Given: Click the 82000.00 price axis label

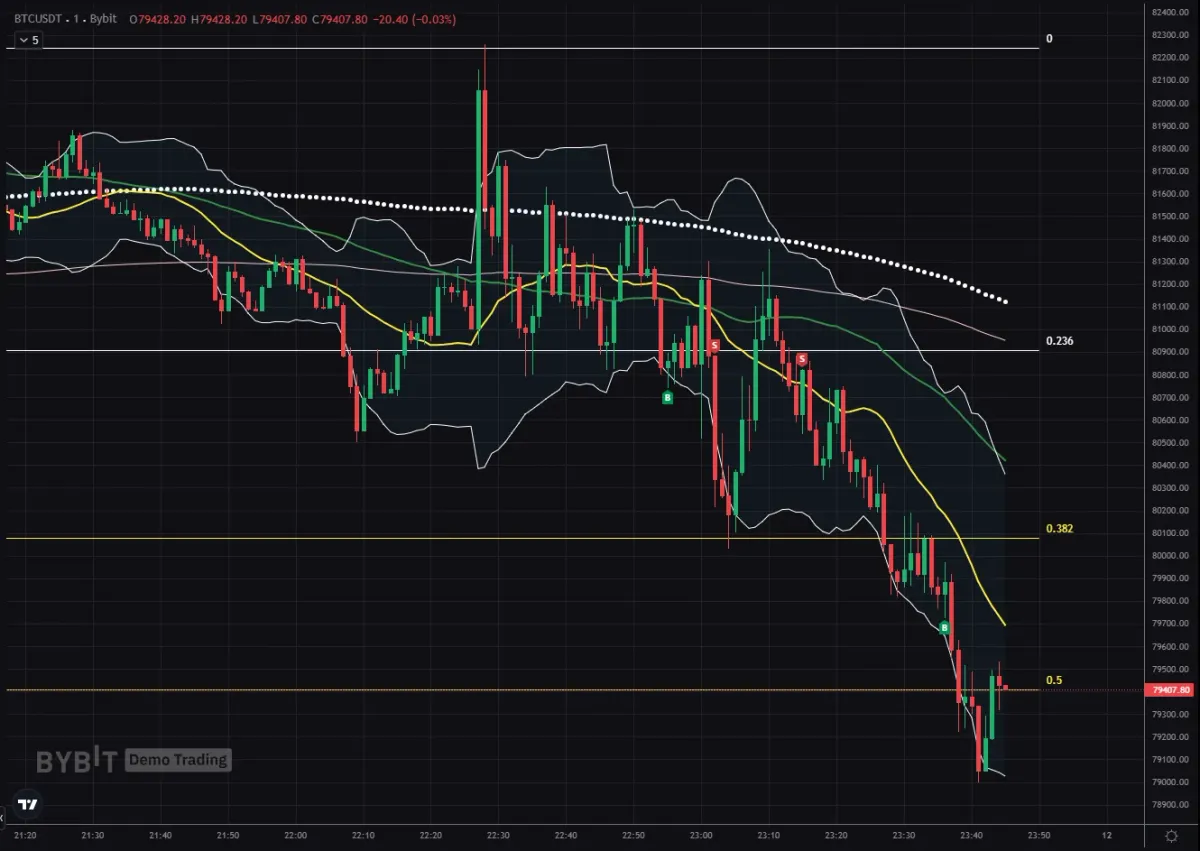Looking at the screenshot, I should click(x=1169, y=103).
